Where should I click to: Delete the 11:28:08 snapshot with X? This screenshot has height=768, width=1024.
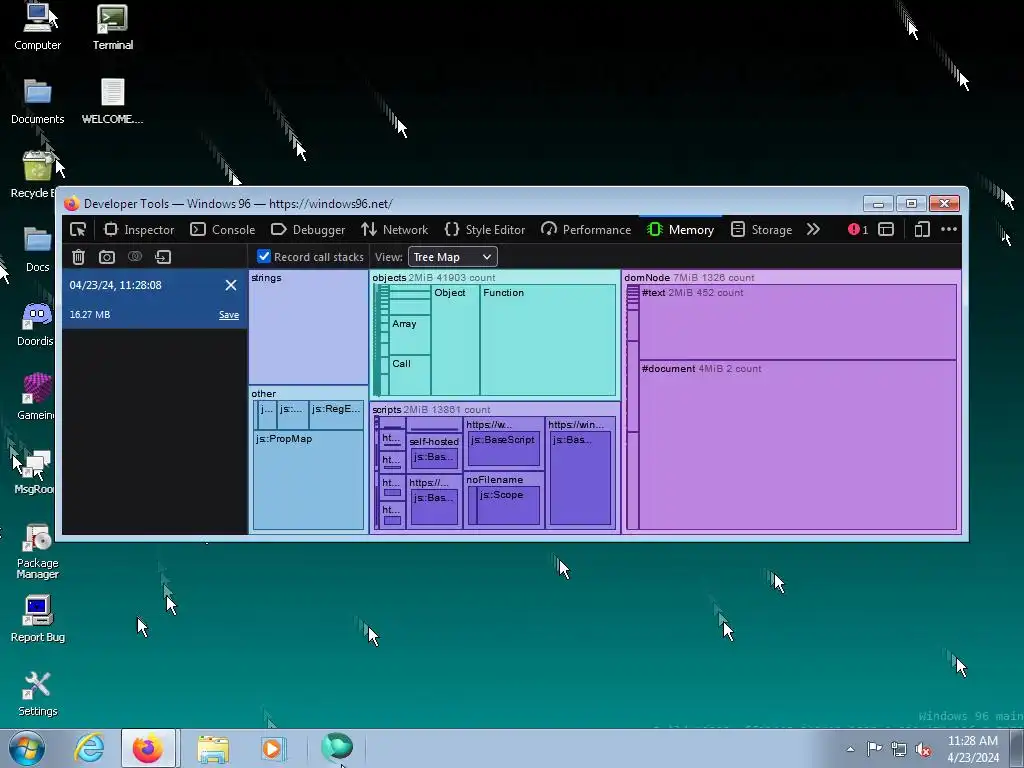[231, 285]
